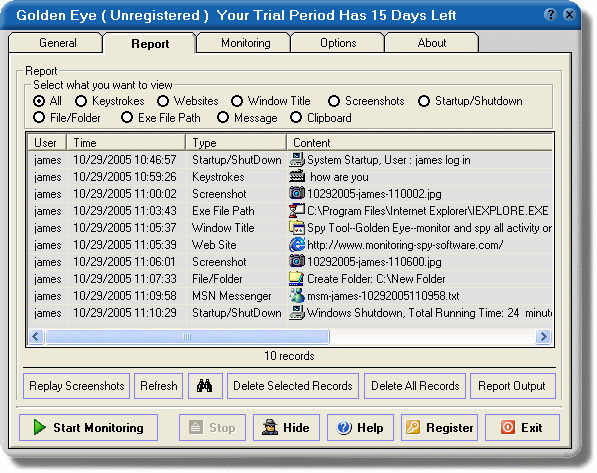Select the Window Title type cell
597x473 pixels.
[223, 228]
